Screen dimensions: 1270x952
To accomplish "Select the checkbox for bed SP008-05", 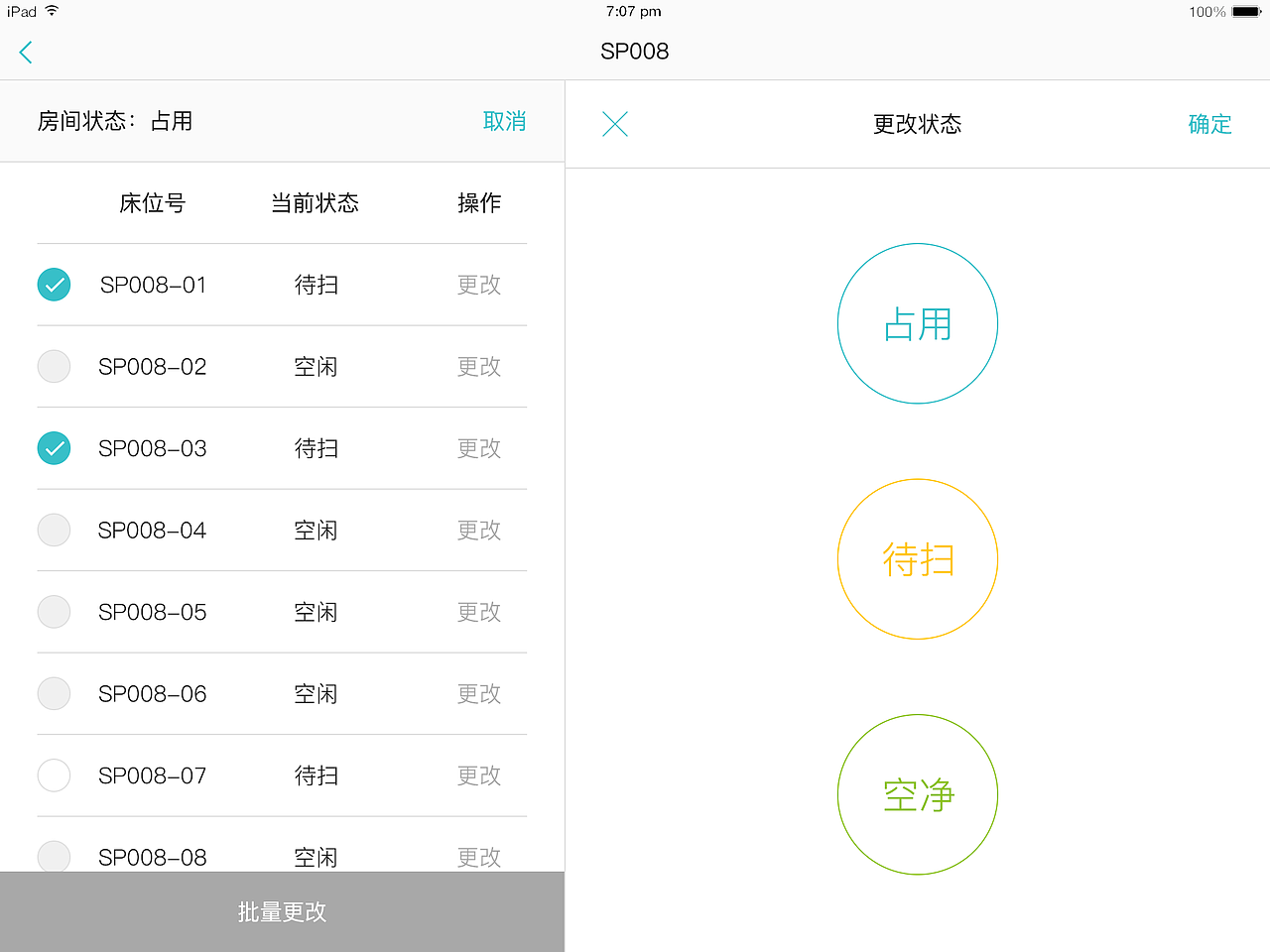I will [54, 612].
